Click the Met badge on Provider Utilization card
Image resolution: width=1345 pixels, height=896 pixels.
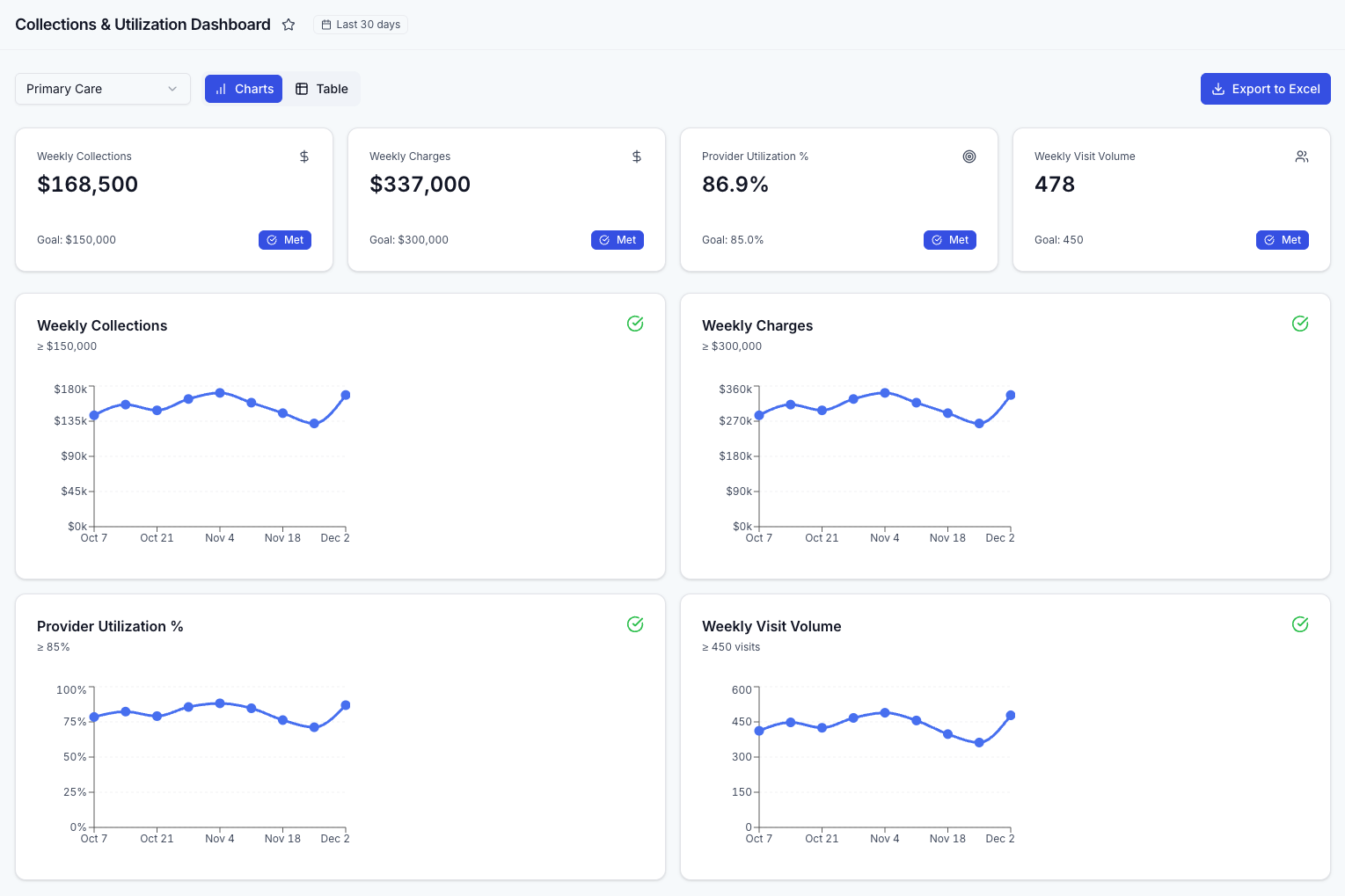[x=950, y=239]
